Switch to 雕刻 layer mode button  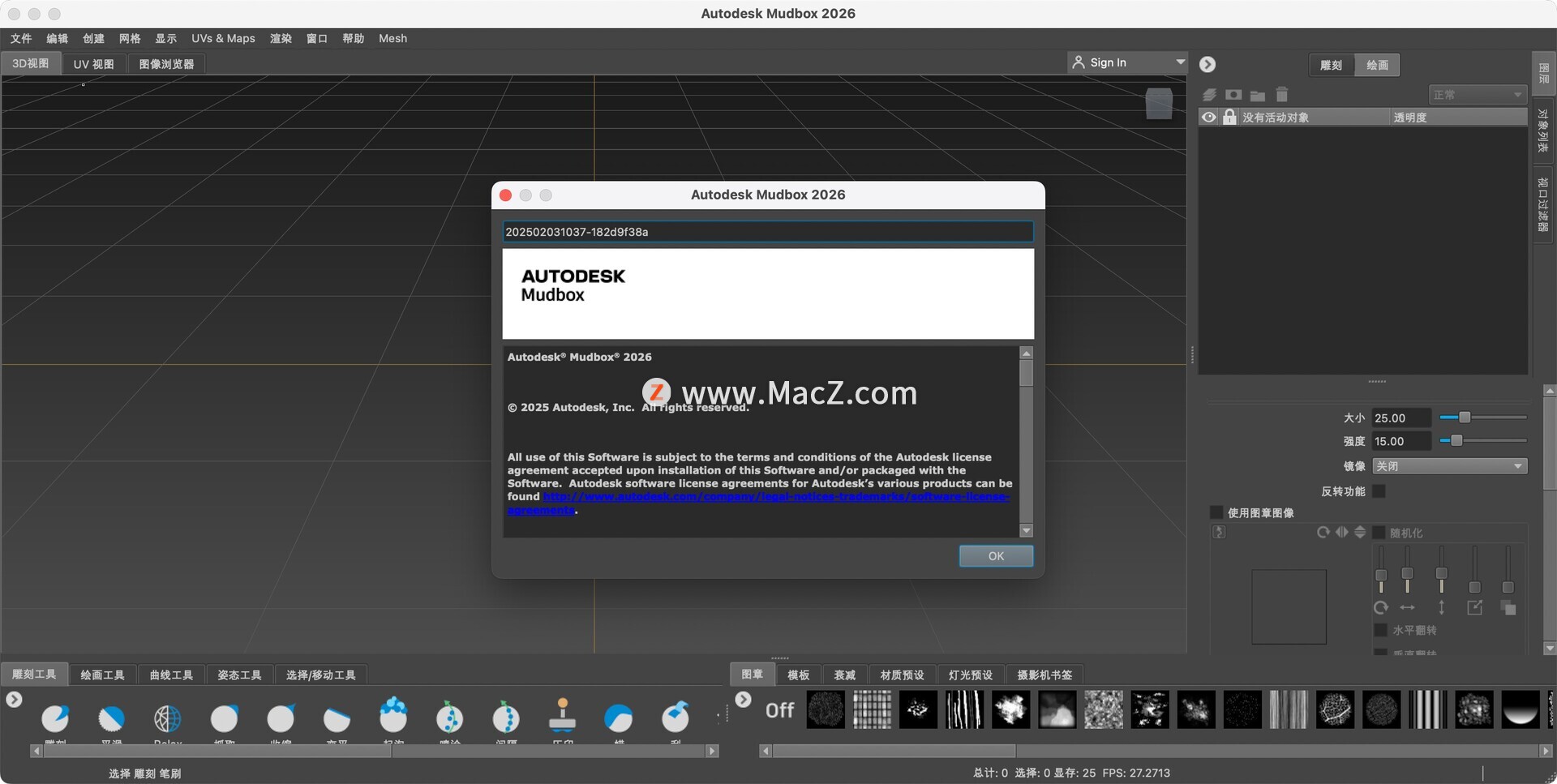tap(1331, 65)
